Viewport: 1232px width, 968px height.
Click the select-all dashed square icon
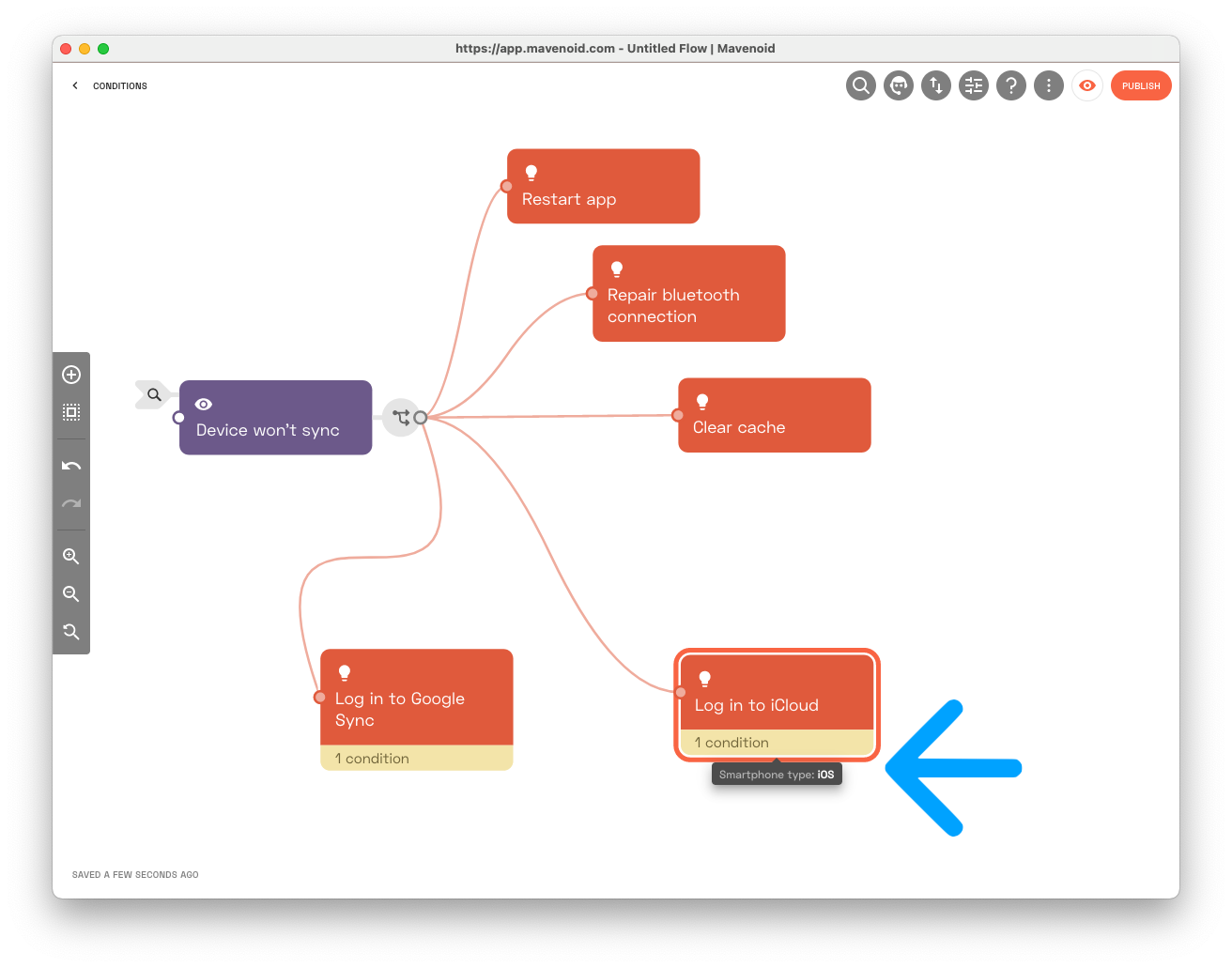pos(71,412)
